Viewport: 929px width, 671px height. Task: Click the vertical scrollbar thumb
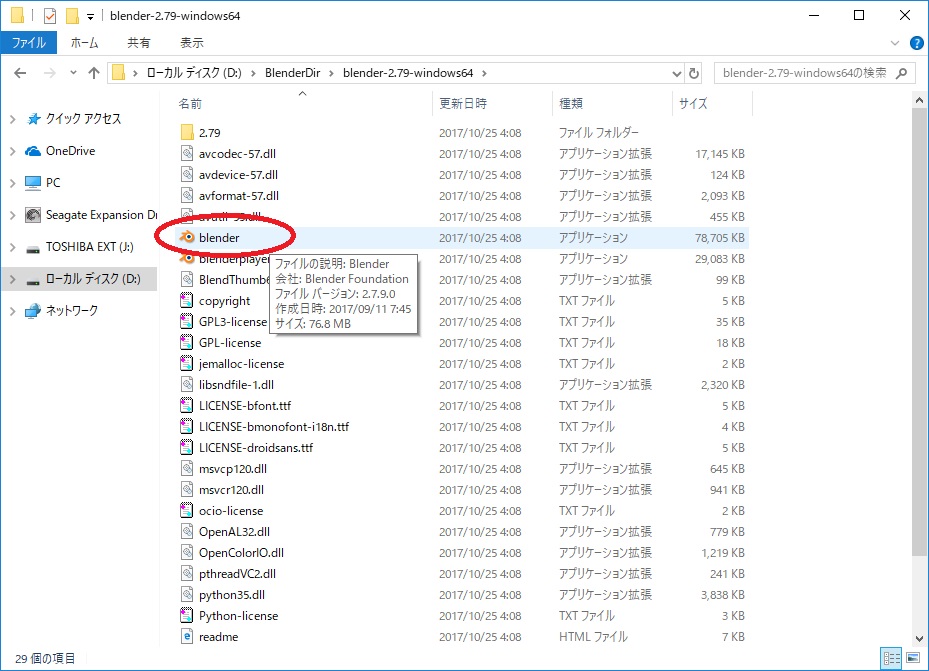919,332
